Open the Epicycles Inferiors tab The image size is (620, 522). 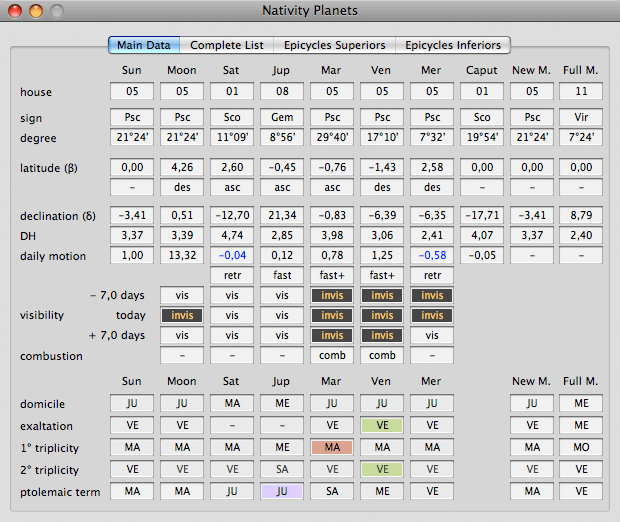coord(453,45)
